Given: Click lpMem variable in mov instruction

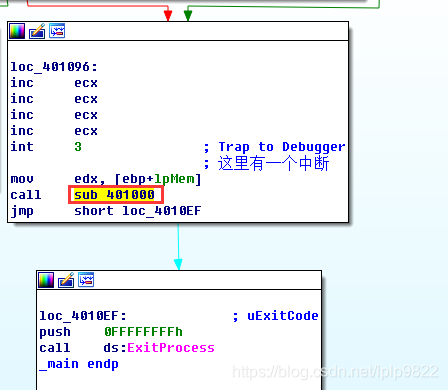Looking at the screenshot, I should 174,179.
